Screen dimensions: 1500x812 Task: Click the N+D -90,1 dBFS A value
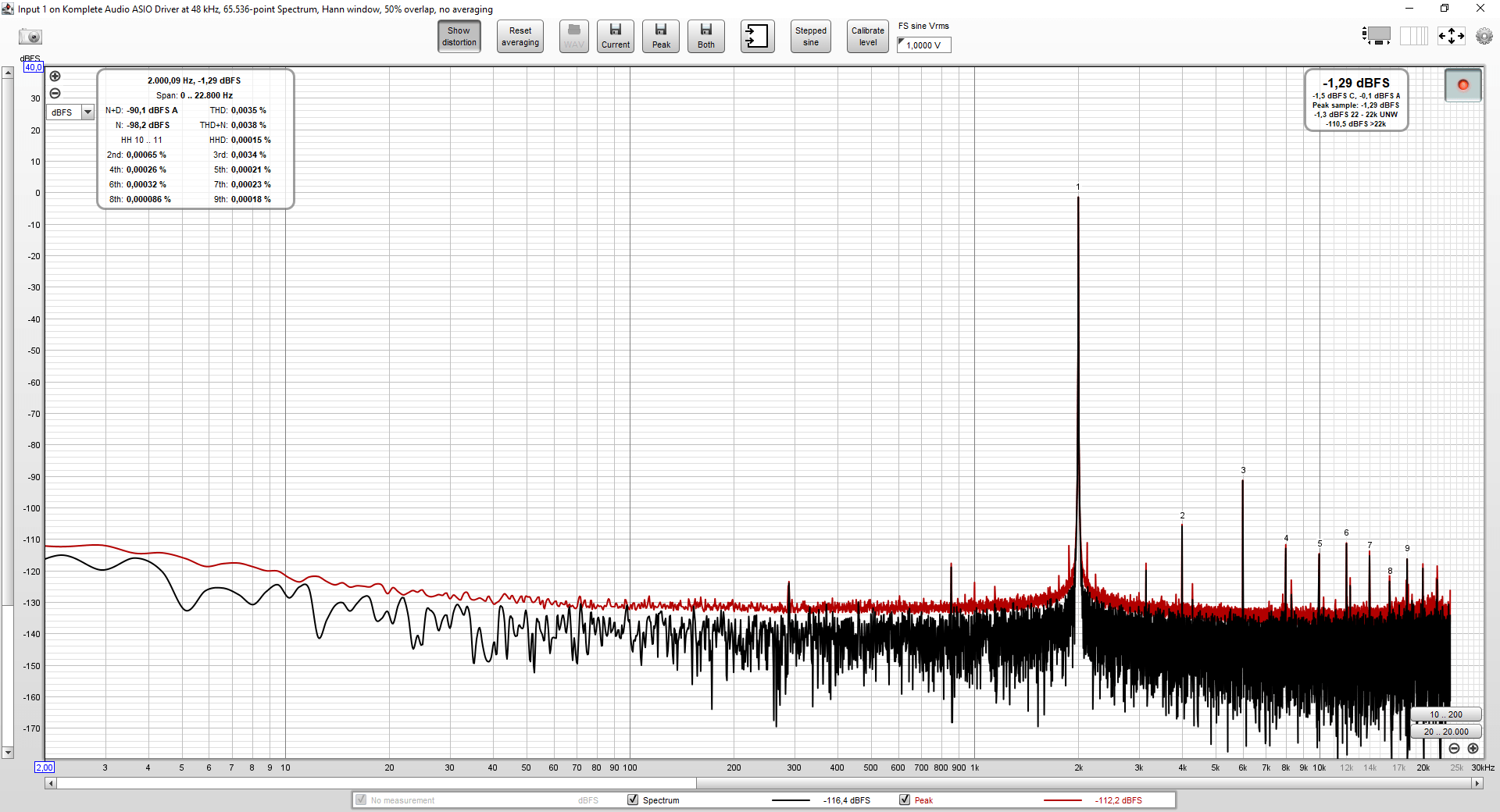click(152, 110)
